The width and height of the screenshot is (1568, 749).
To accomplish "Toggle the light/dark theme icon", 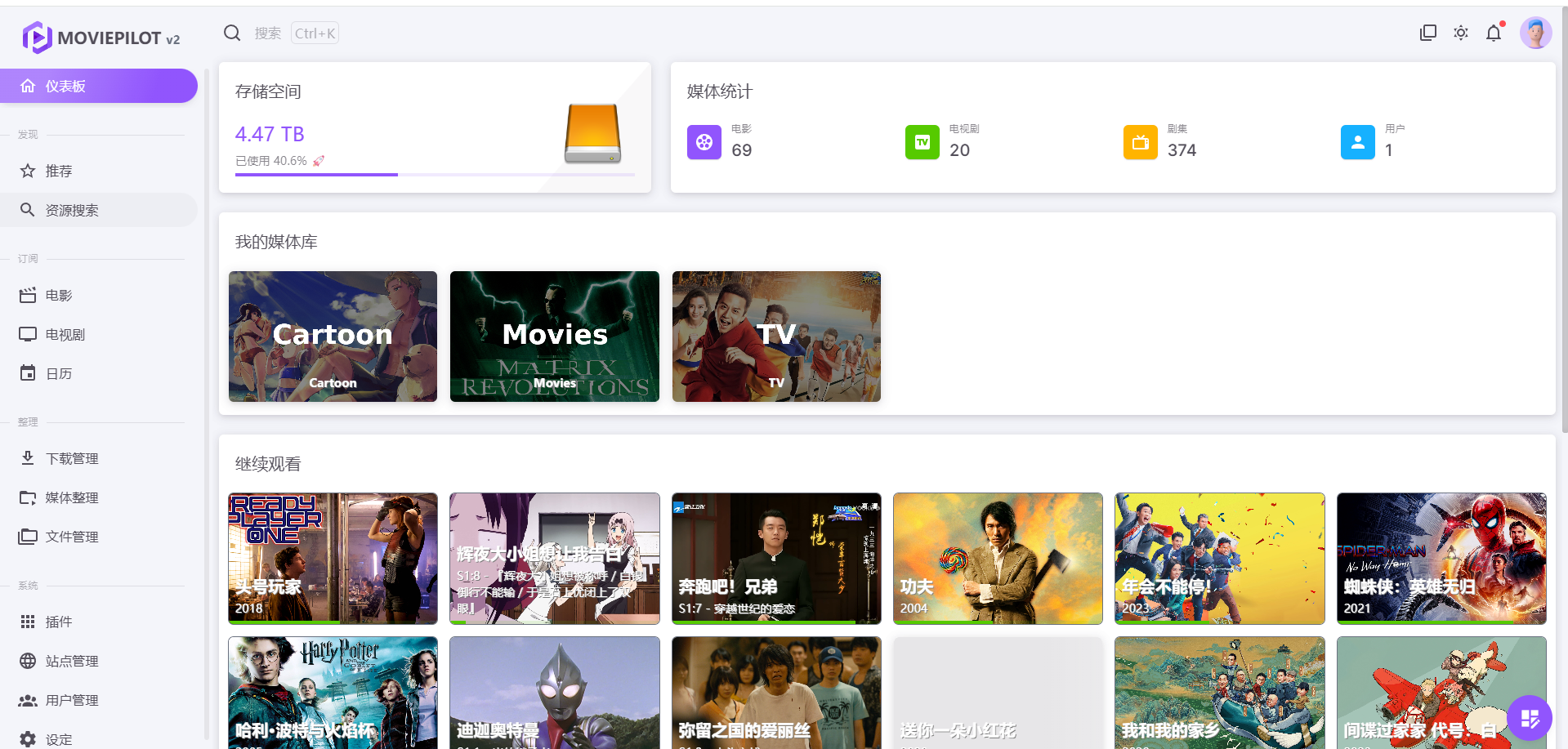I will click(x=1461, y=33).
